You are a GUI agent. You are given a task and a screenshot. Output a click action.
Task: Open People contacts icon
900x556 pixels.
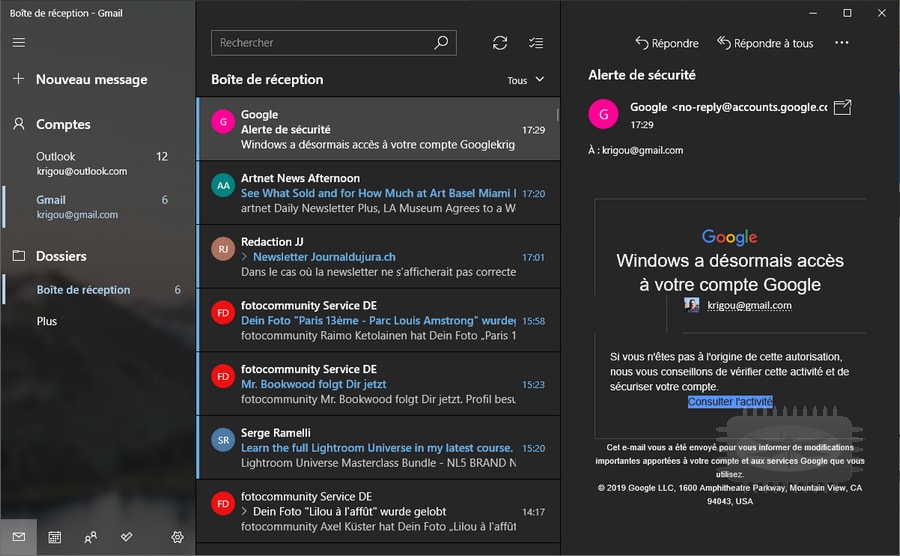[91, 537]
